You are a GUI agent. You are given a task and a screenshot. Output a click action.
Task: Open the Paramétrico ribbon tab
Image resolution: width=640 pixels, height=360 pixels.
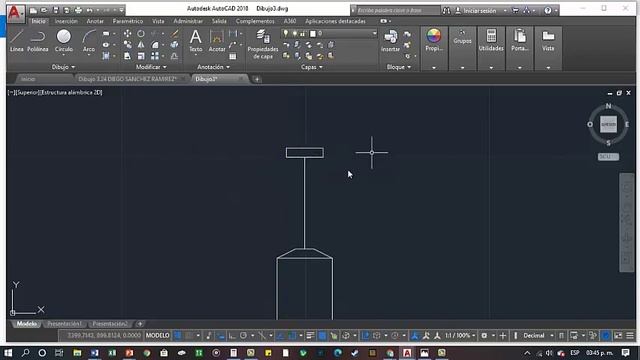point(128,21)
